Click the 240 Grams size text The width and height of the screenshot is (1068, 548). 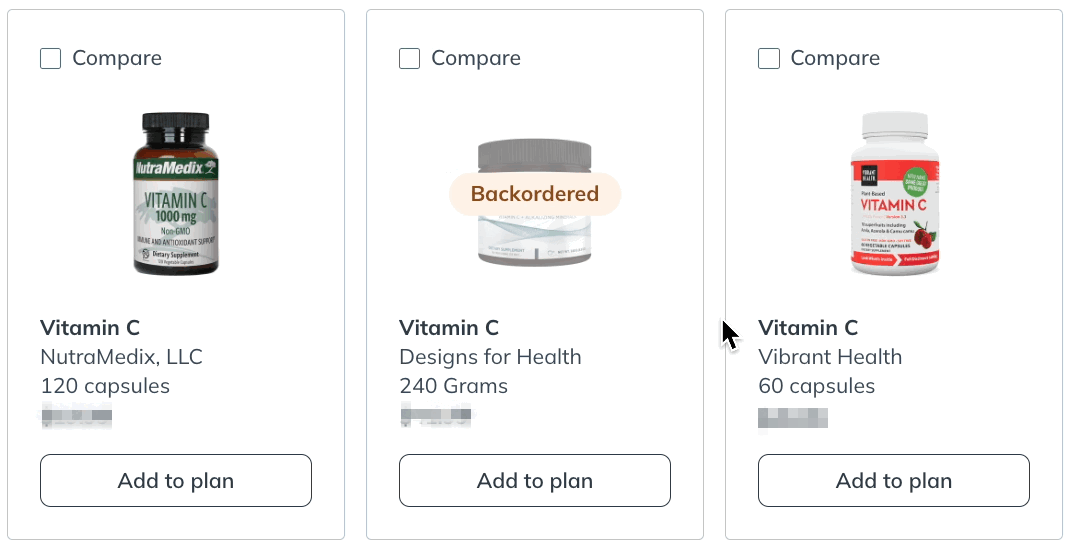[454, 386]
